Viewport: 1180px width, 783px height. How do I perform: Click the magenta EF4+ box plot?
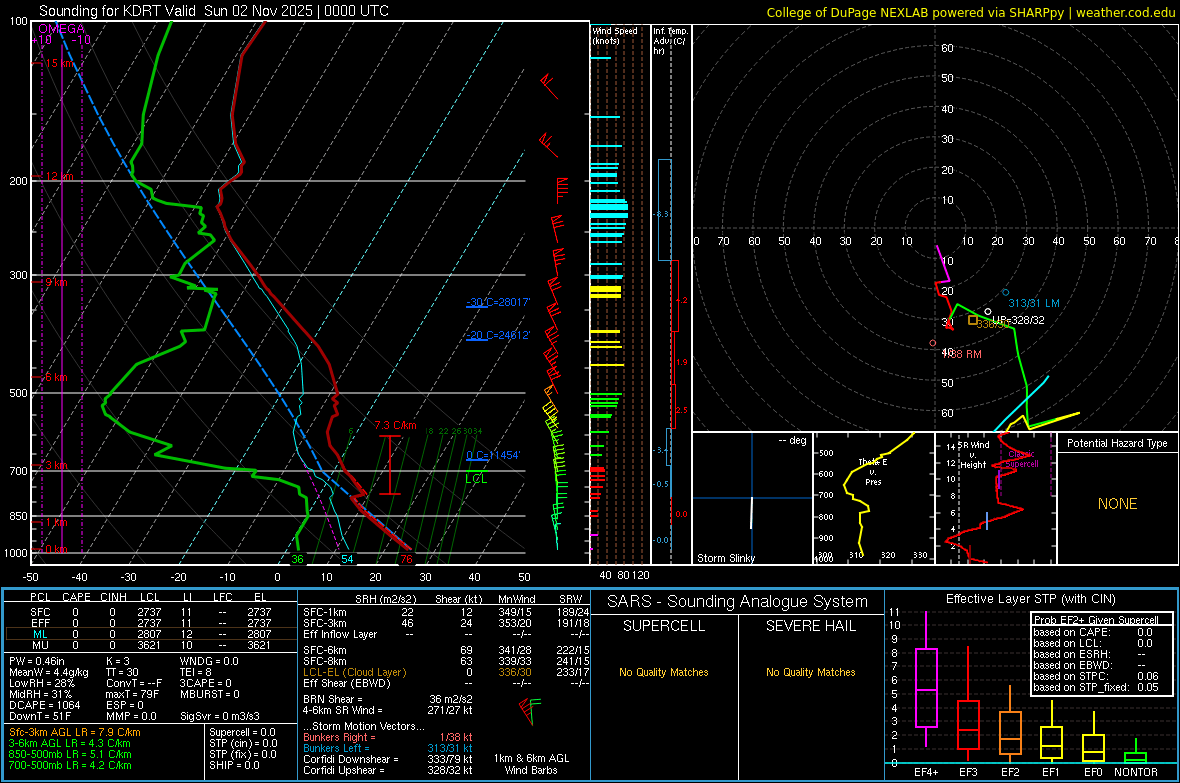pyautogui.click(x=926, y=680)
